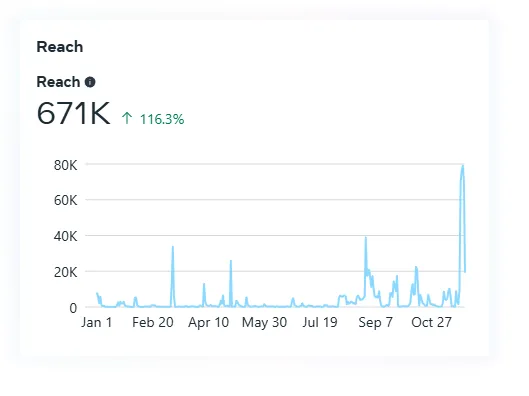529x396 pixels.
Task: Click the info icon beside Reach
Action: pyautogui.click(x=90, y=82)
